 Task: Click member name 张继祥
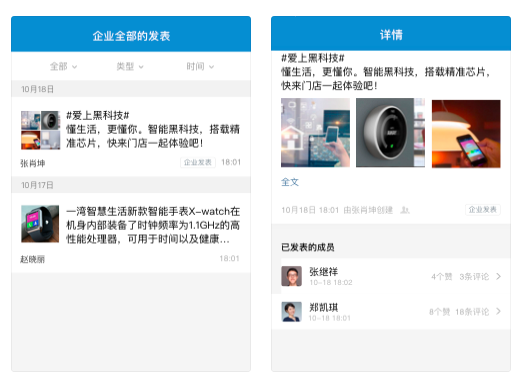(x=324, y=272)
